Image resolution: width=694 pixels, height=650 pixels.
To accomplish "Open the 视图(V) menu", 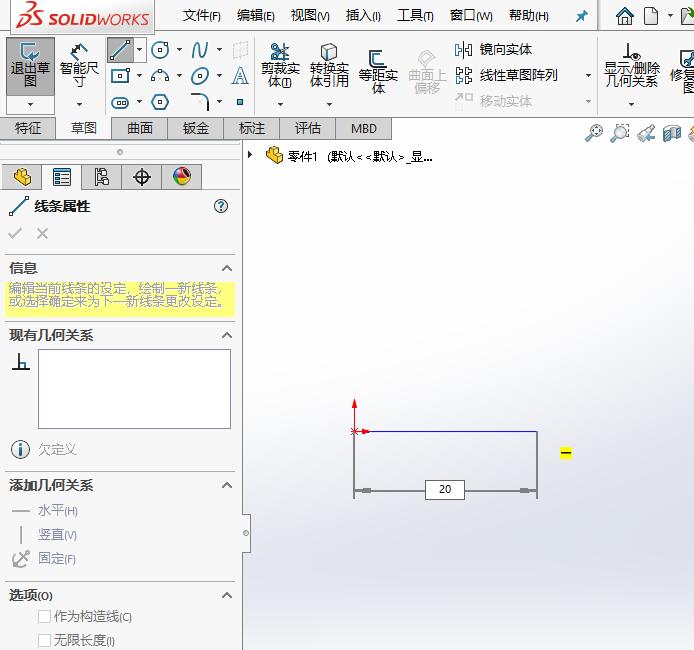I will tap(310, 16).
